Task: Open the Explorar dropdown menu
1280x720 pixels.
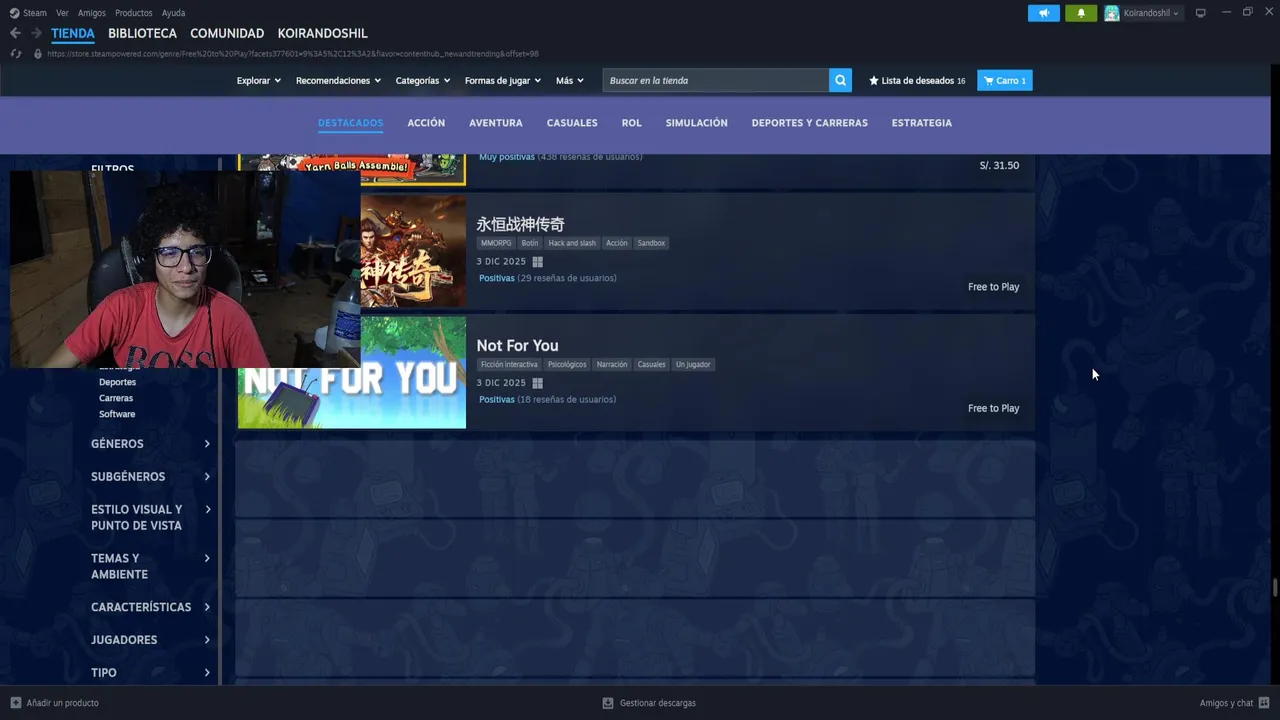Action: click(x=259, y=80)
